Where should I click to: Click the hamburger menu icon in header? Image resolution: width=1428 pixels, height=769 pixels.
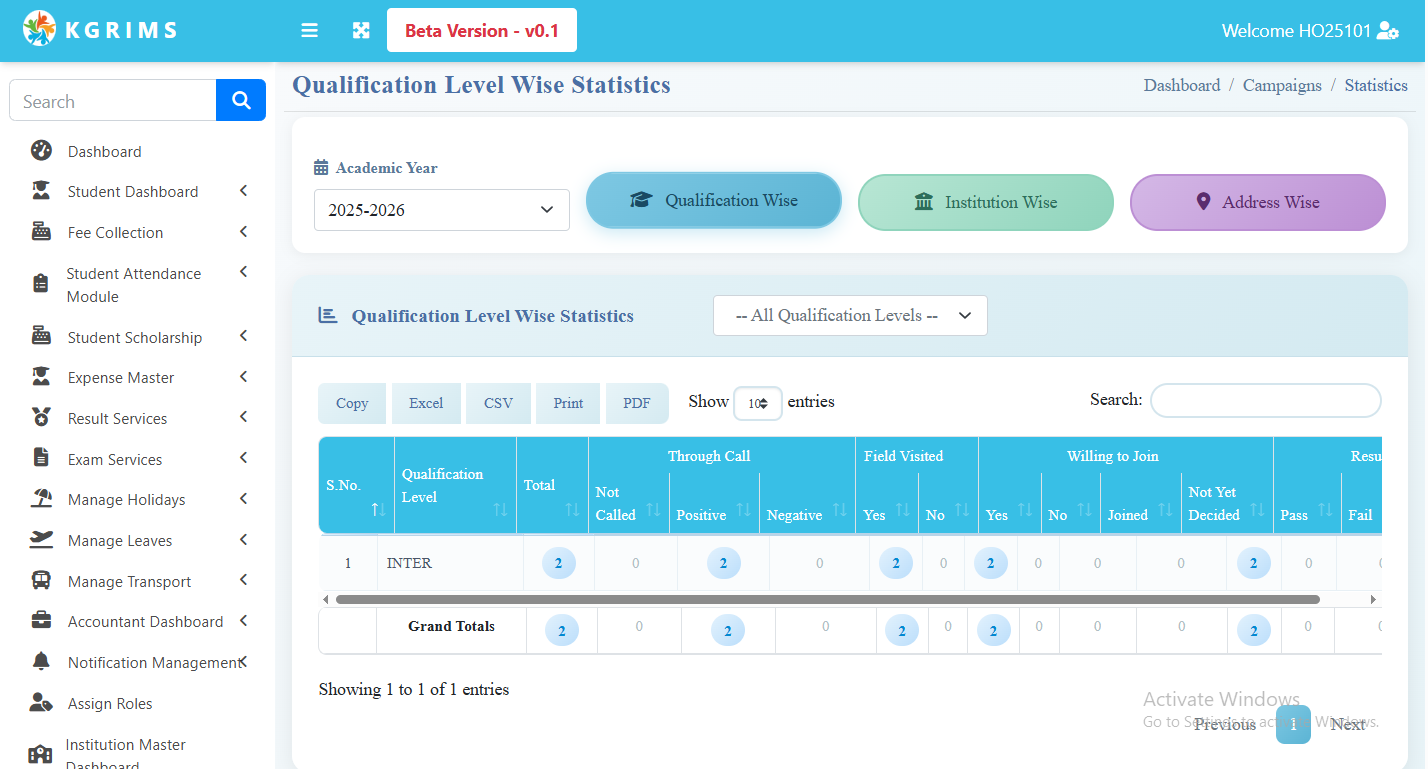coord(309,31)
